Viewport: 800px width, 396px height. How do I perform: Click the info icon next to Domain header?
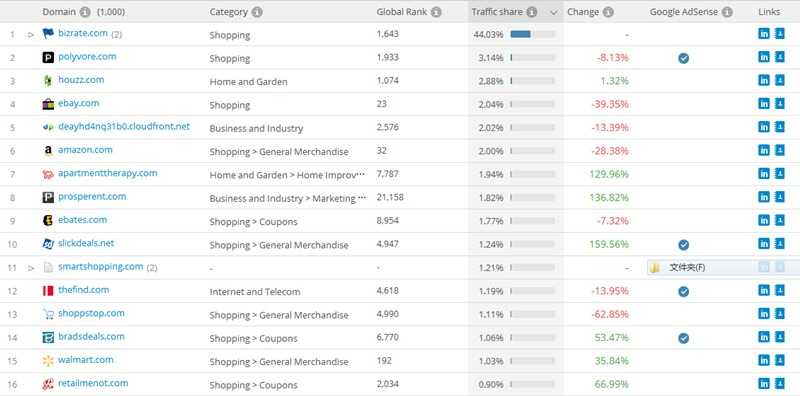click(x=85, y=12)
